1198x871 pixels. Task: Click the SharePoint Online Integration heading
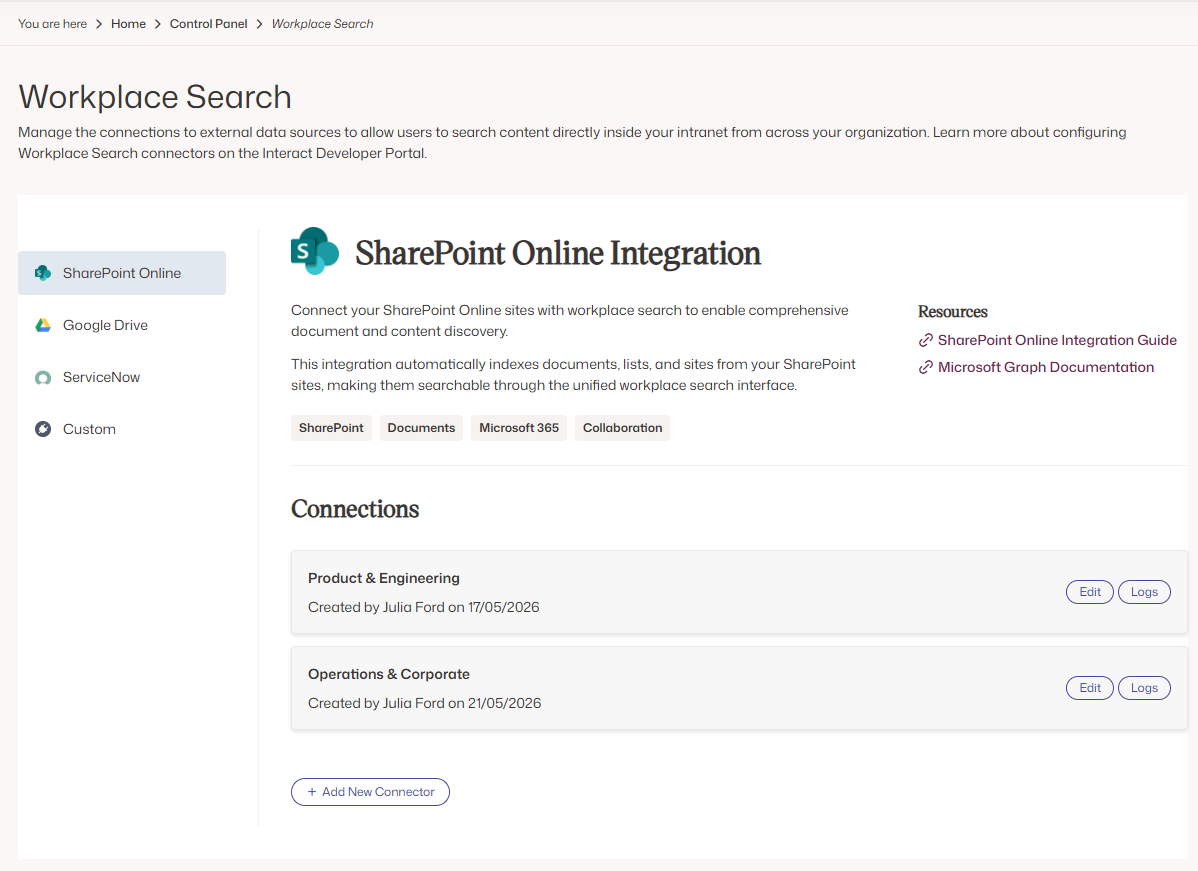(558, 253)
